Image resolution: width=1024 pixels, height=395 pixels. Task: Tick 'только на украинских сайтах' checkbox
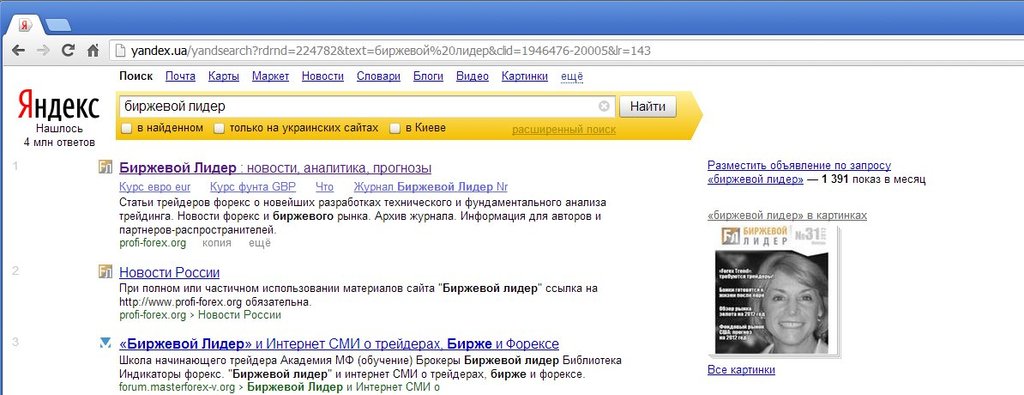(219, 129)
